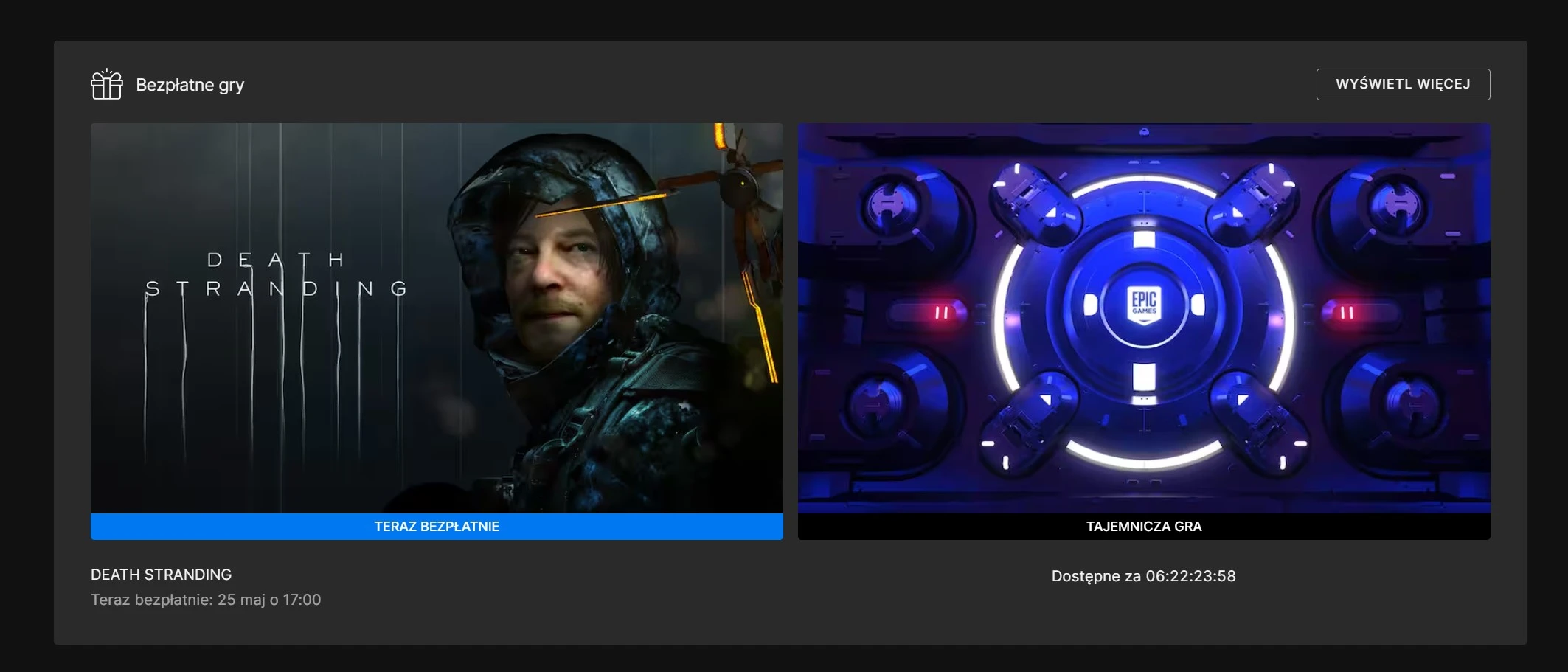Open the Bezpłatne gry section heading
Viewport: 1568px width, 672px height.
click(x=190, y=85)
